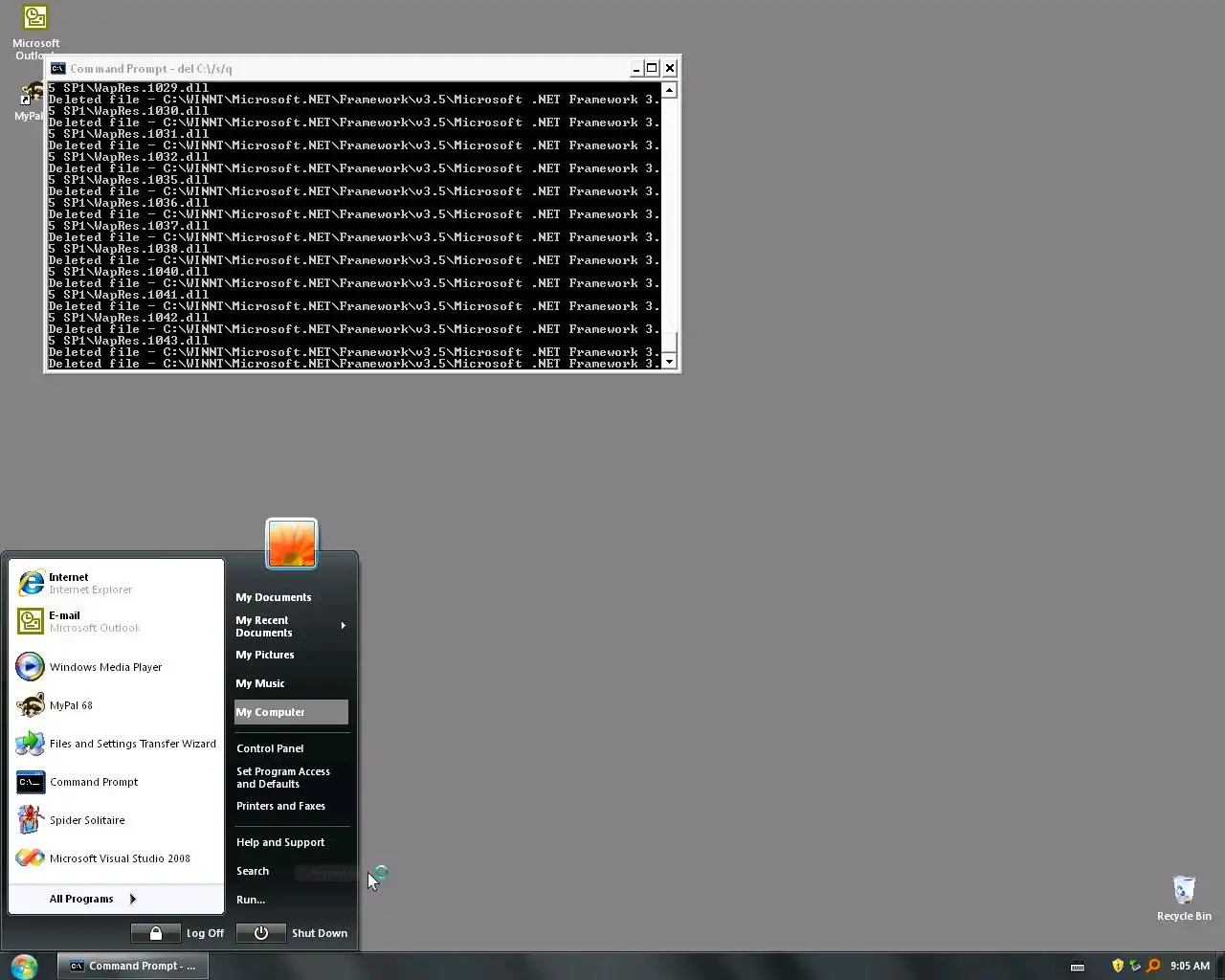Open Control Panel
Image resolution: width=1225 pixels, height=980 pixels.
(x=270, y=748)
